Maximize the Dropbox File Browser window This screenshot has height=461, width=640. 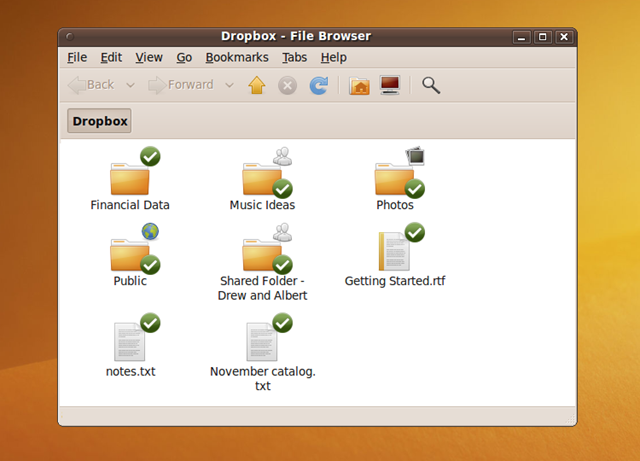[x=542, y=37]
